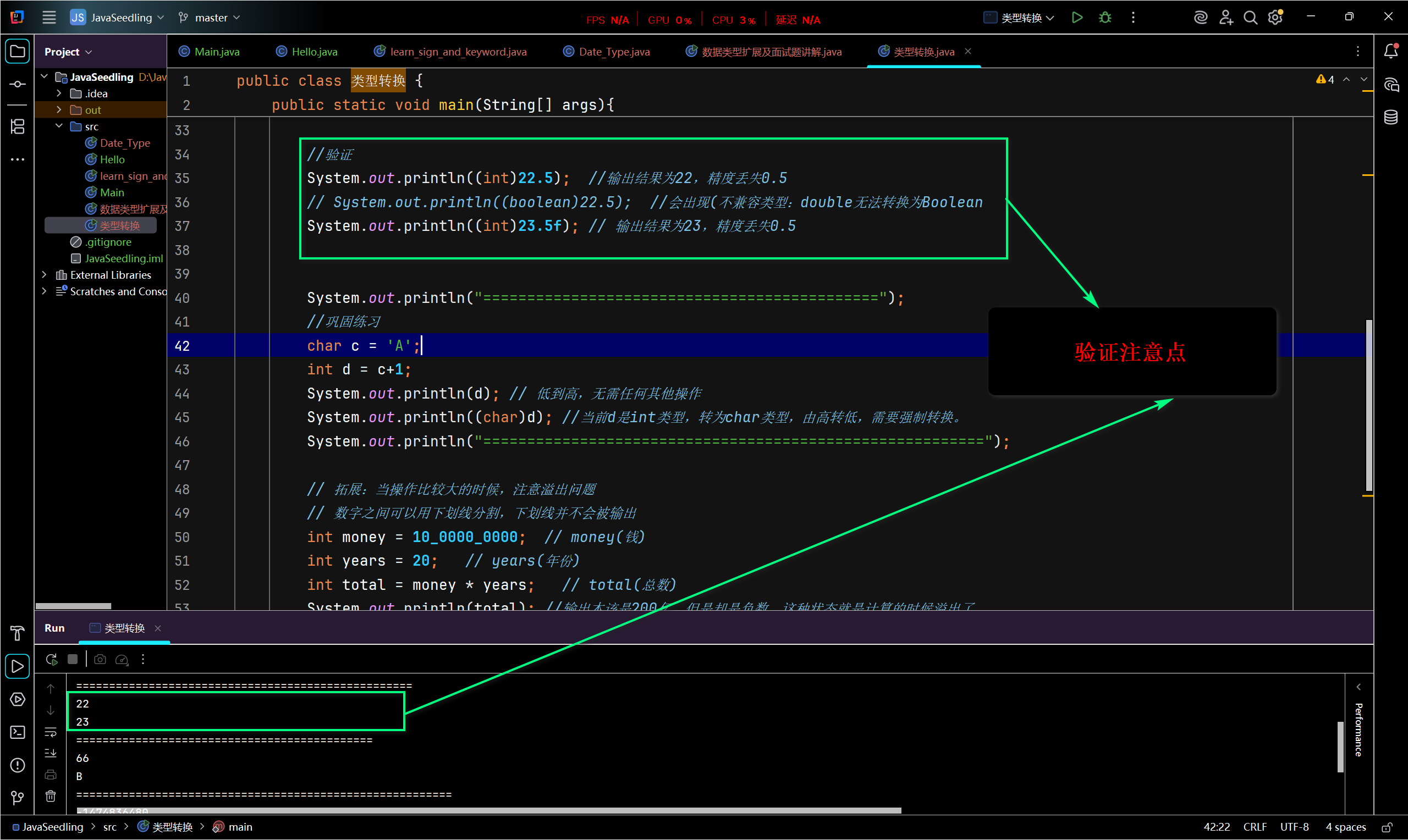Expand Scratches and Consoles
The width and height of the screenshot is (1408, 840).
click(45, 291)
